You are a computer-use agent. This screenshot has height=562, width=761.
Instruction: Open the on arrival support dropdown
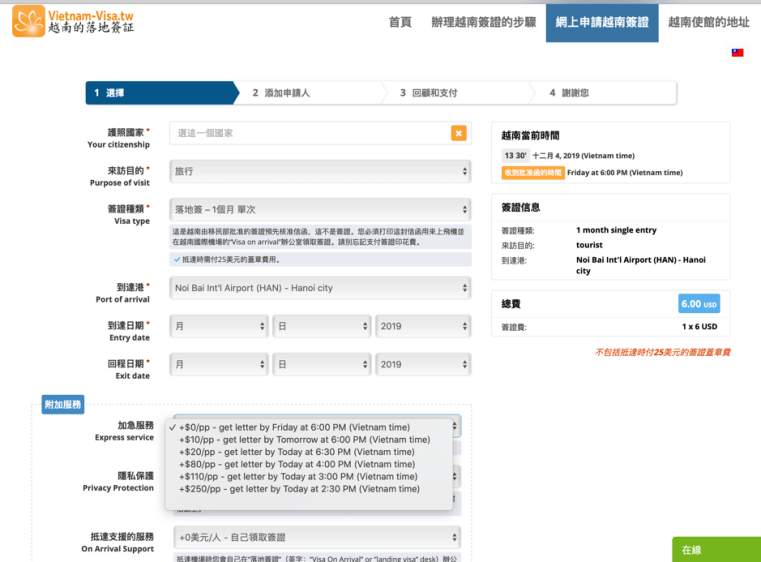pyautogui.click(x=318, y=537)
